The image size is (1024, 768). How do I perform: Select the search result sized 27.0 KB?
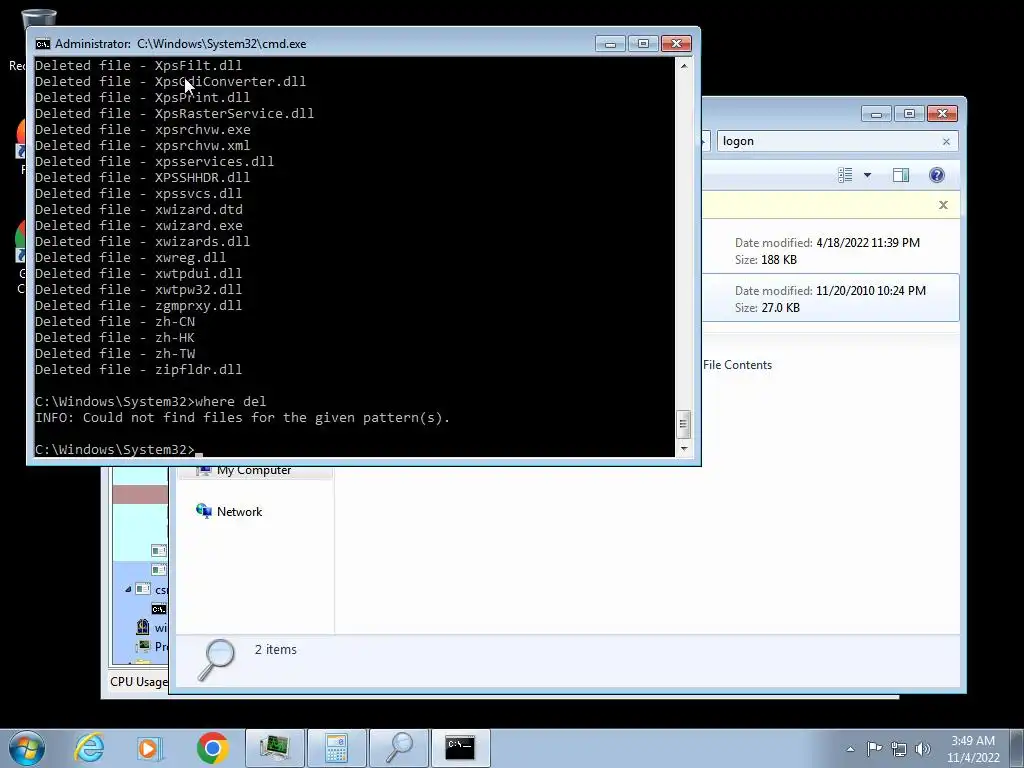(x=830, y=298)
